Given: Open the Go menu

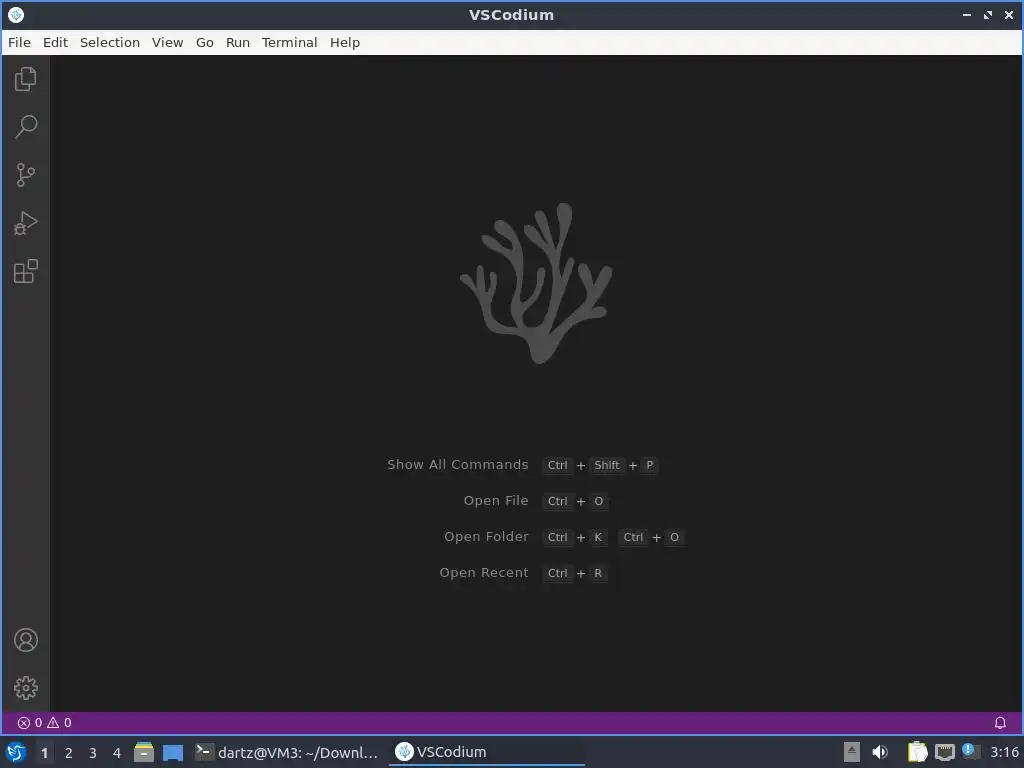Looking at the screenshot, I should click(x=204, y=42).
